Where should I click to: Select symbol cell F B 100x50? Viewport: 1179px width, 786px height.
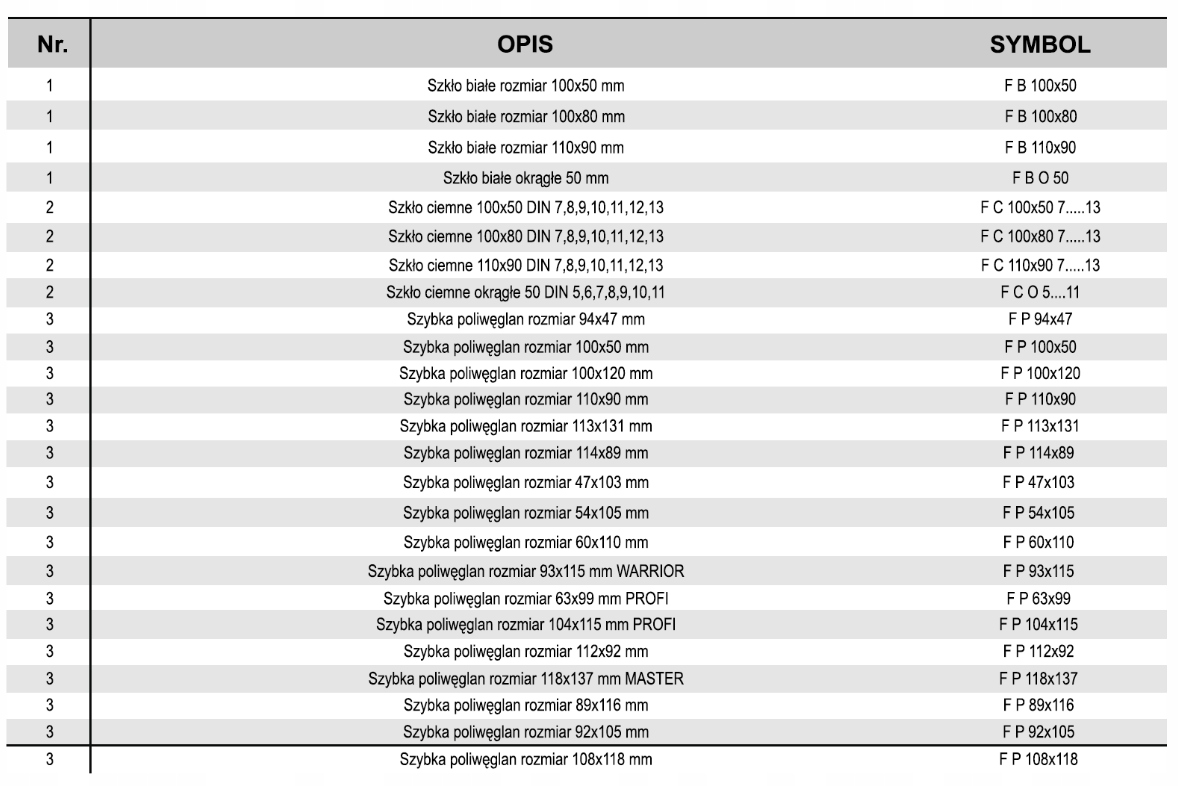click(x=1040, y=86)
